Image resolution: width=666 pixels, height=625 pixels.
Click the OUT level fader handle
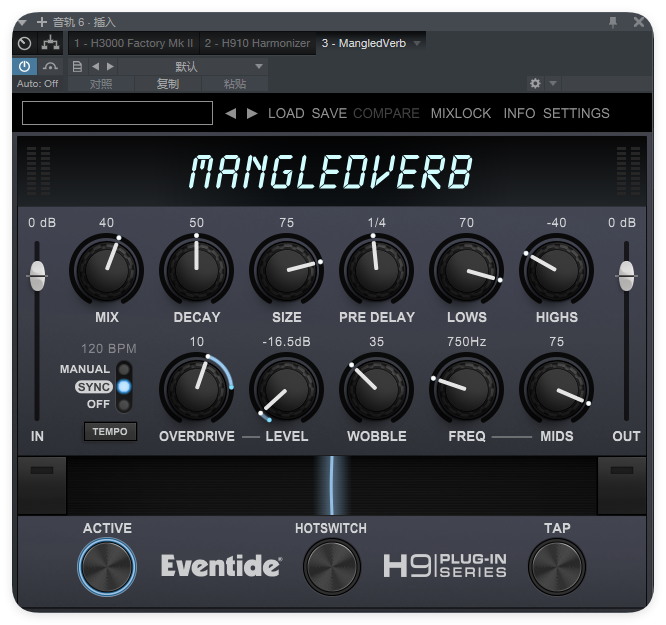coord(626,276)
